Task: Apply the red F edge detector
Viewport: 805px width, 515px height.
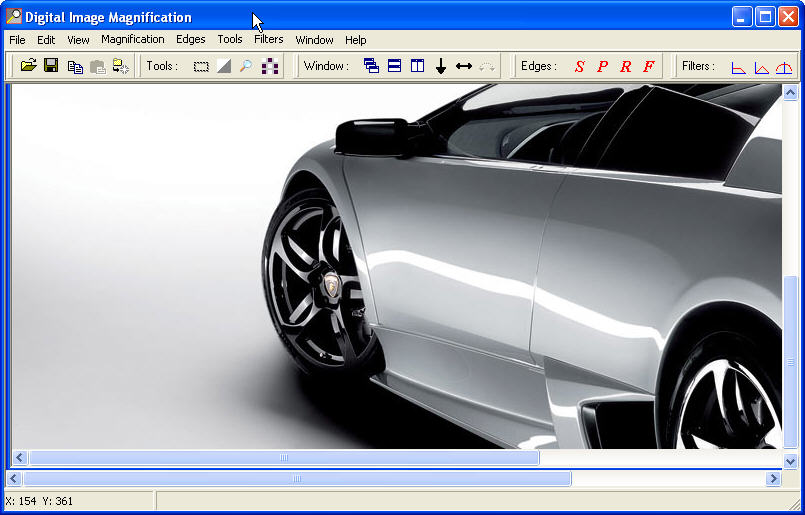Action: (x=648, y=67)
